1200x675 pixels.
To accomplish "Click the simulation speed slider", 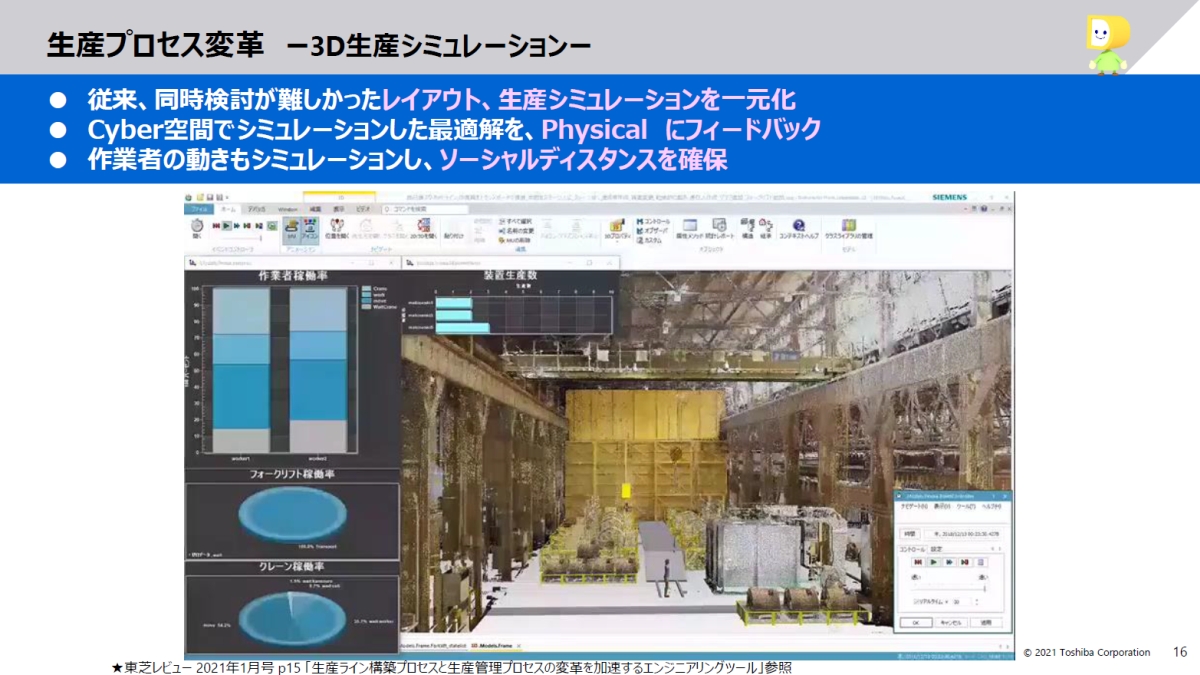I will click(948, 588).
